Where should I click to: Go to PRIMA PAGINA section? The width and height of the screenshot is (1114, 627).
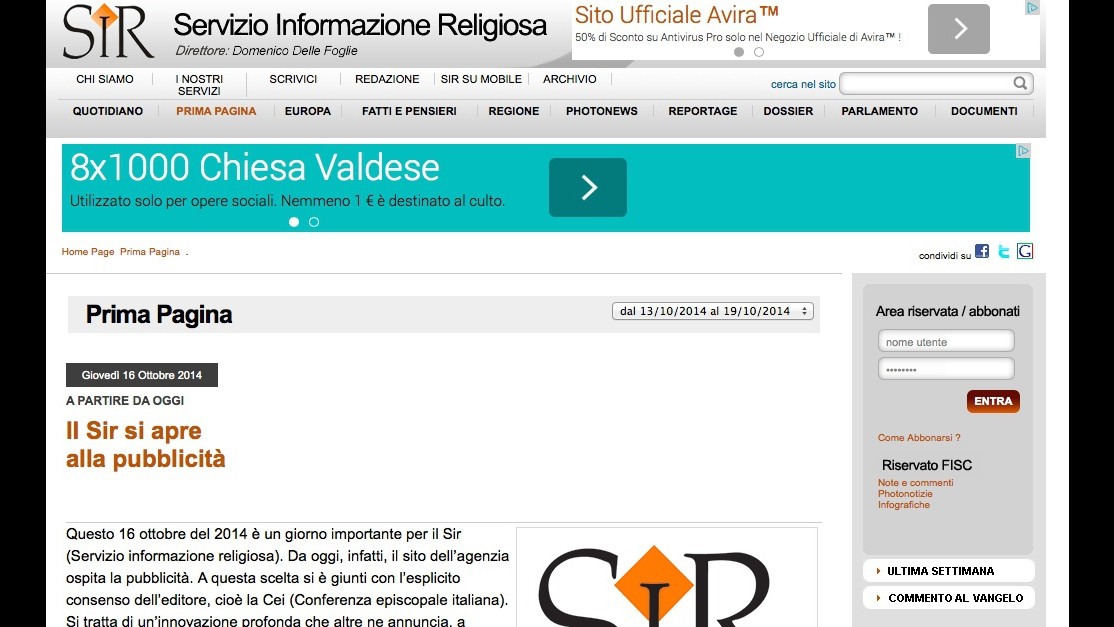(216, 111)
